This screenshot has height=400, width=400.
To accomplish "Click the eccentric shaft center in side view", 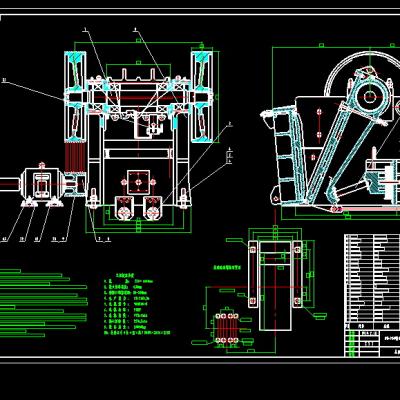I will pyautogui.click(x=369, y=97).
